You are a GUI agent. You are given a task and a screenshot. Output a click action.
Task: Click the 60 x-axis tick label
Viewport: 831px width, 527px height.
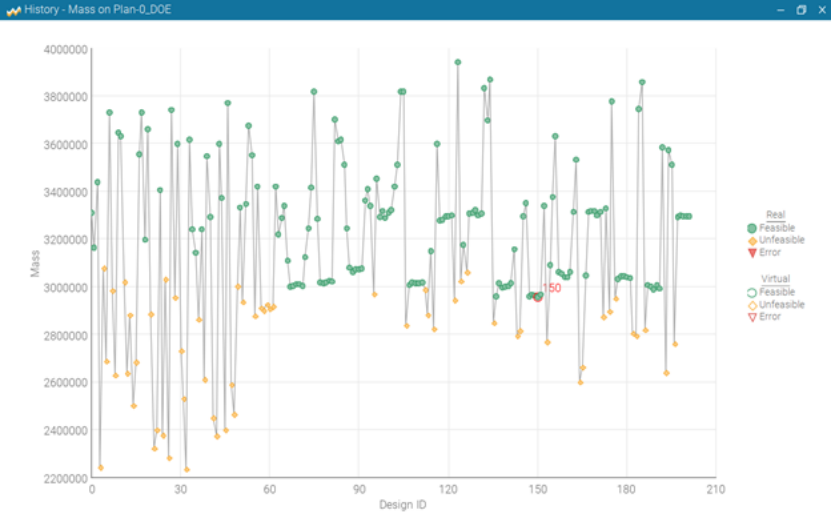pyautogui.click(x=270, y=489)
